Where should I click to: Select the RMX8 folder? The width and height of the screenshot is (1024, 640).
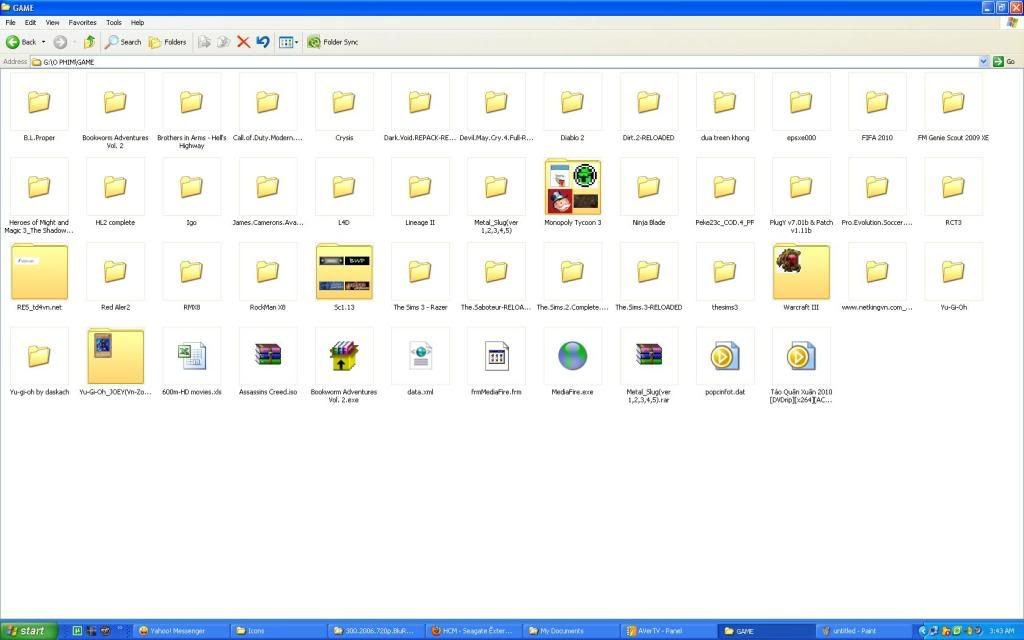(x=191, y=278)
